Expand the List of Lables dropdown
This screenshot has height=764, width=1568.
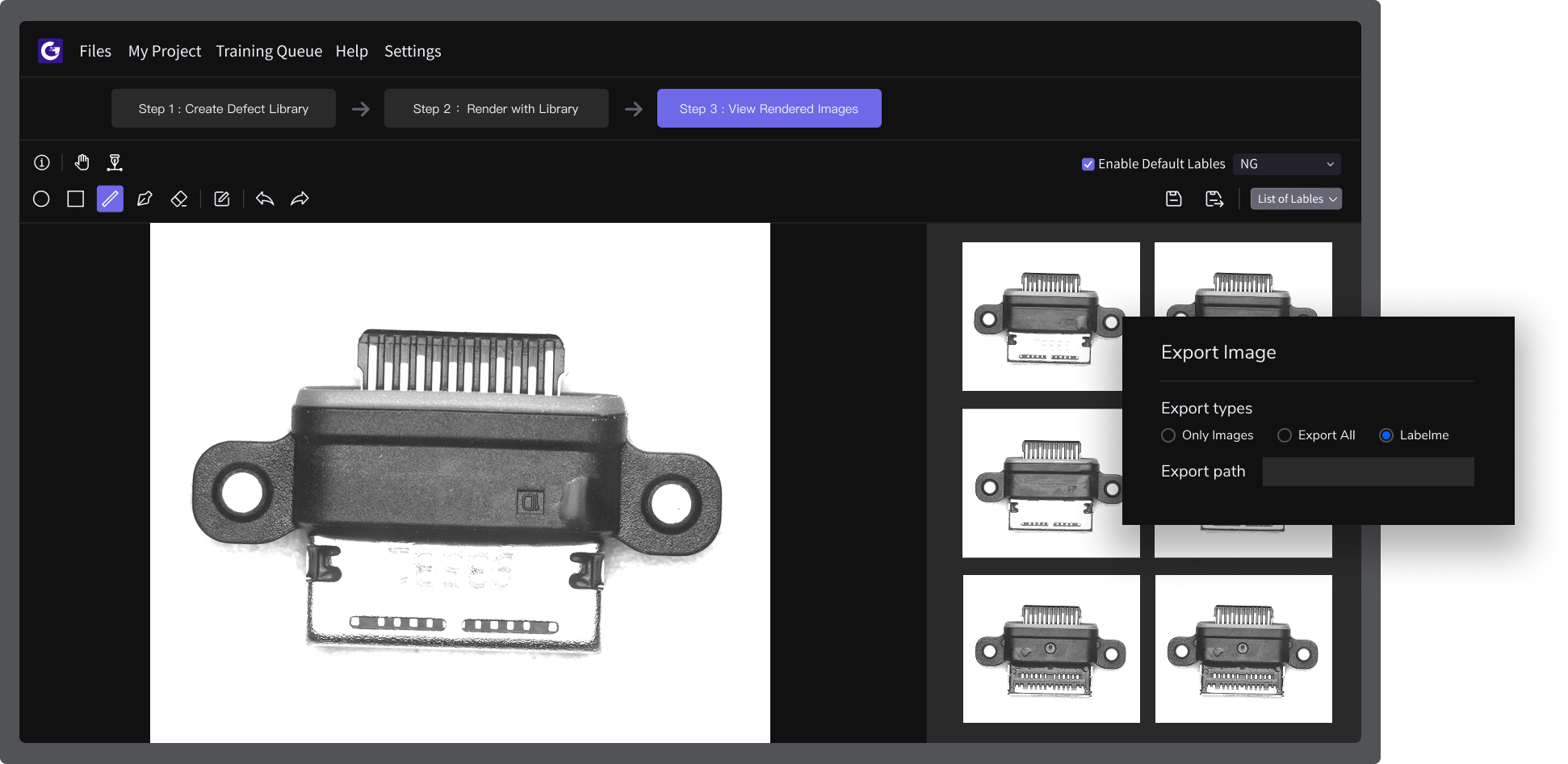point(1296,199)
